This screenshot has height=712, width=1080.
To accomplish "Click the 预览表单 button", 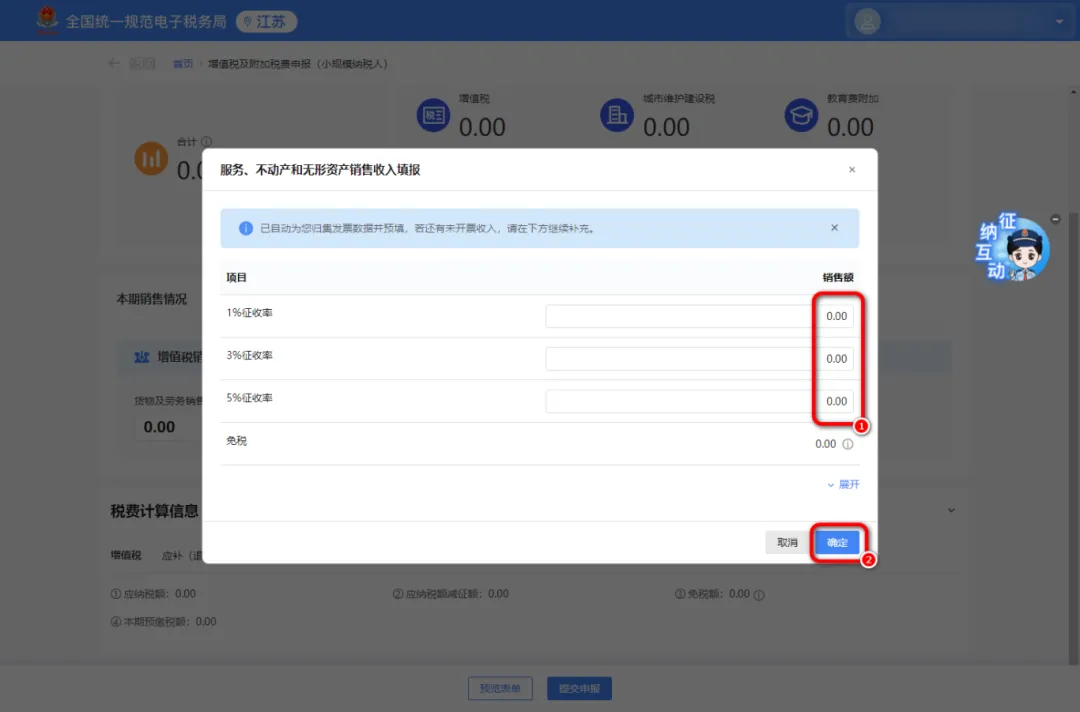I will [501, 688].
